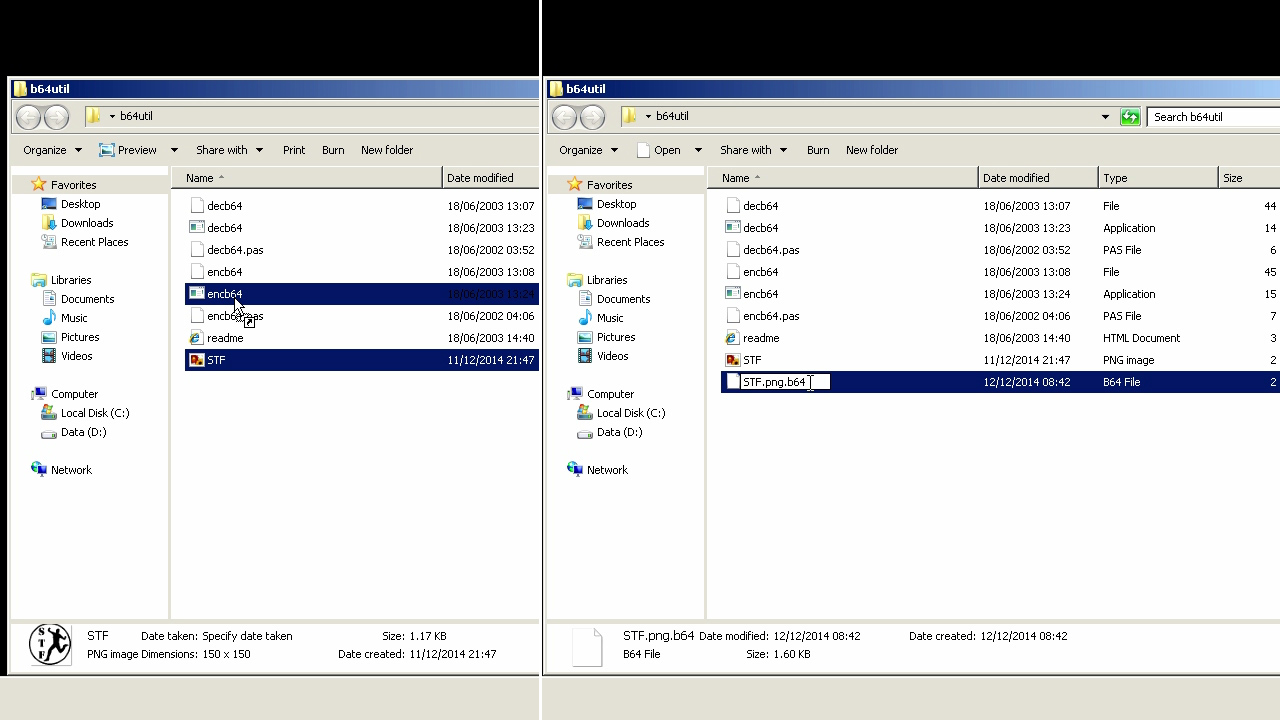This screenshot has height=720, width=1280.
Task: Click Back arrow in right b64util window
Action: (x=564, y=117)
